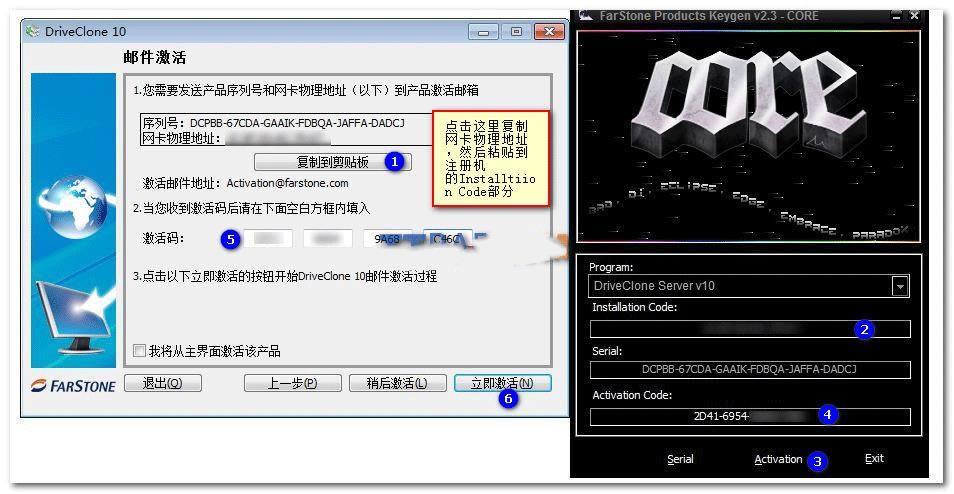Click the Activation button in the keygen

[x=778, y=459]
